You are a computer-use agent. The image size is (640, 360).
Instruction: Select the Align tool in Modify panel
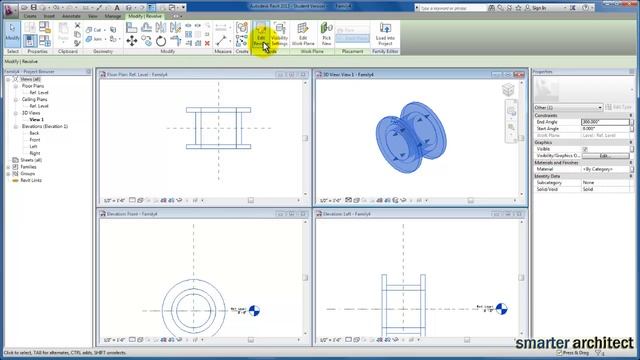point(131,27)
